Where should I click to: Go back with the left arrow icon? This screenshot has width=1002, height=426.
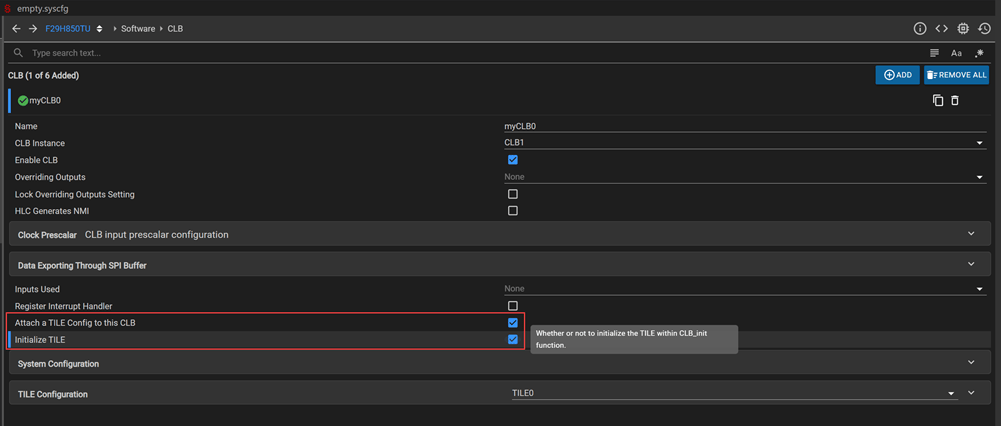(16, 29)
